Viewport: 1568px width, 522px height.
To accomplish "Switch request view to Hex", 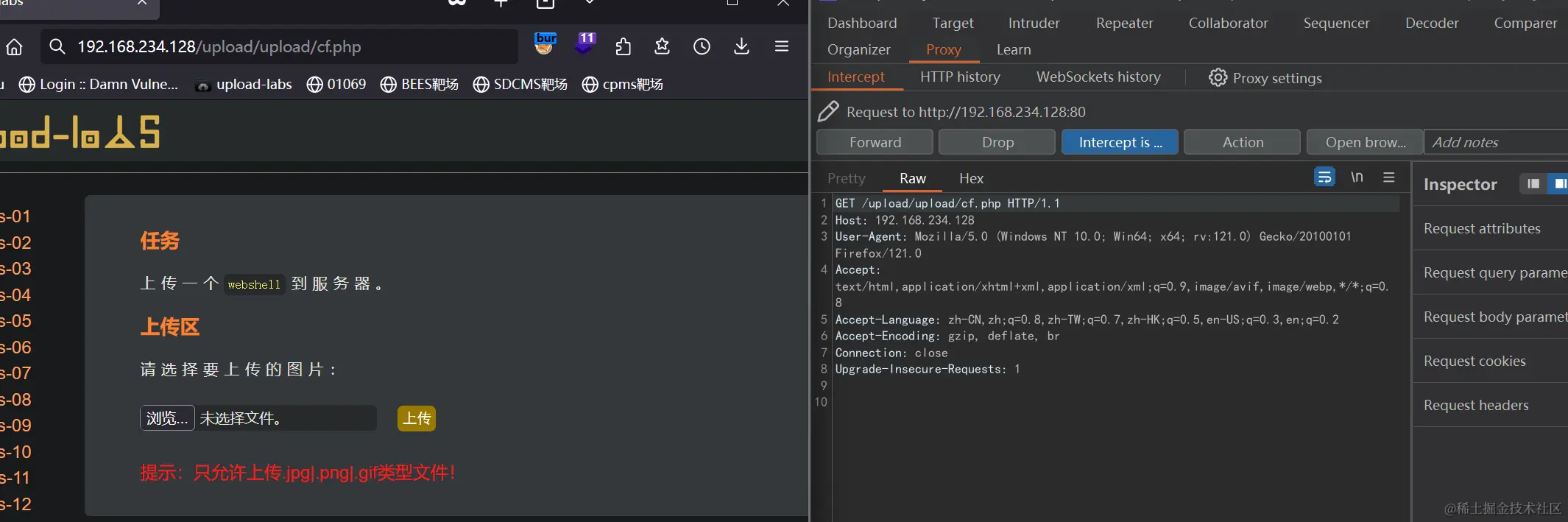I will [971, 178].
